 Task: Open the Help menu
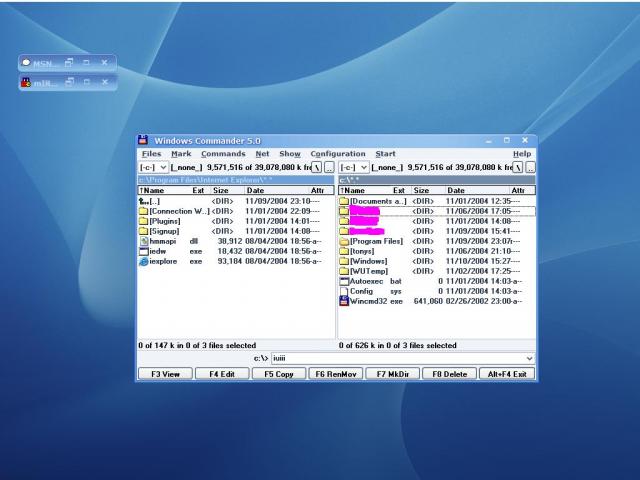[522, 154]
